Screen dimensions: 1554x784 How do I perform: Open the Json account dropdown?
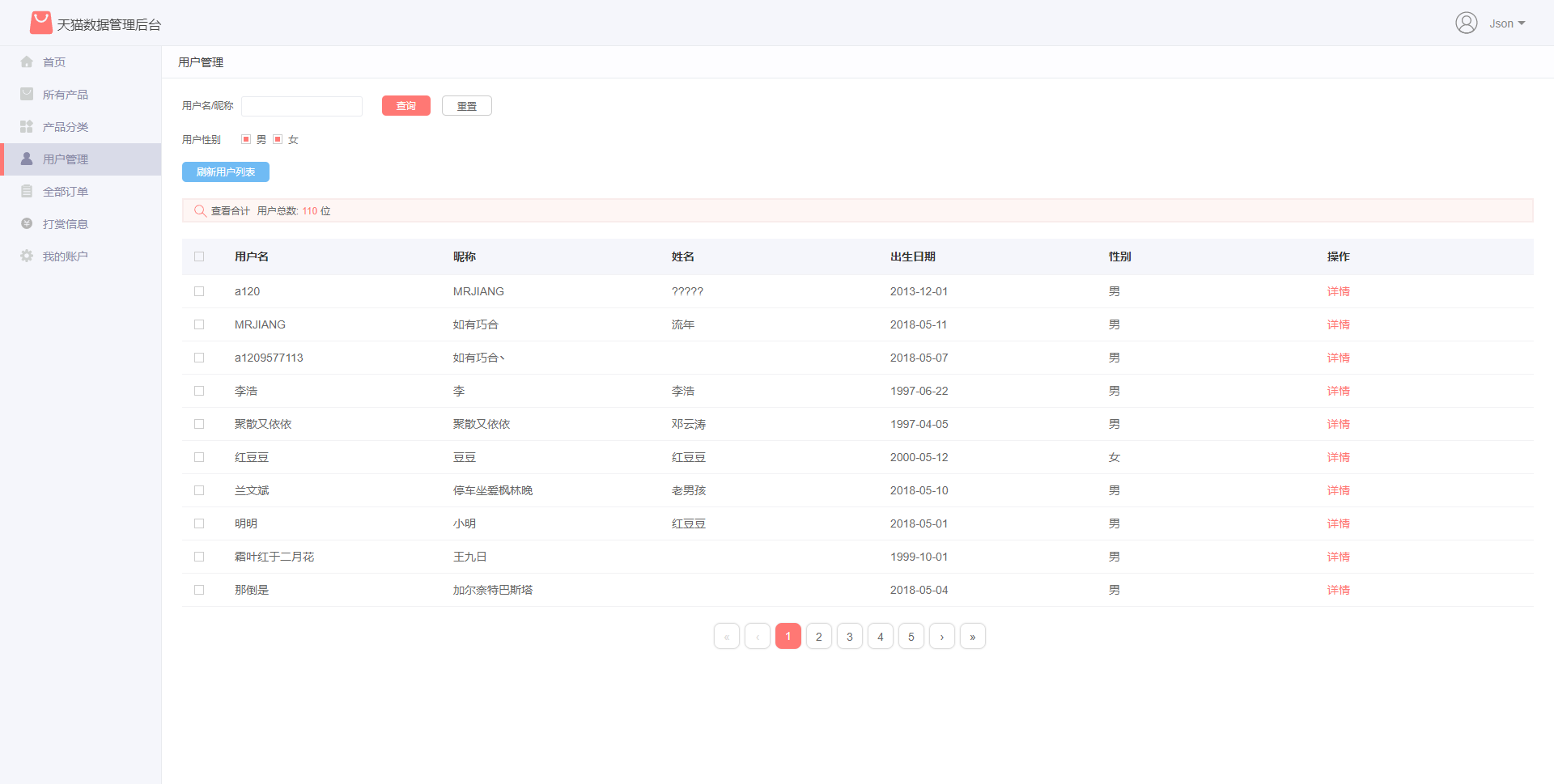1507,23
